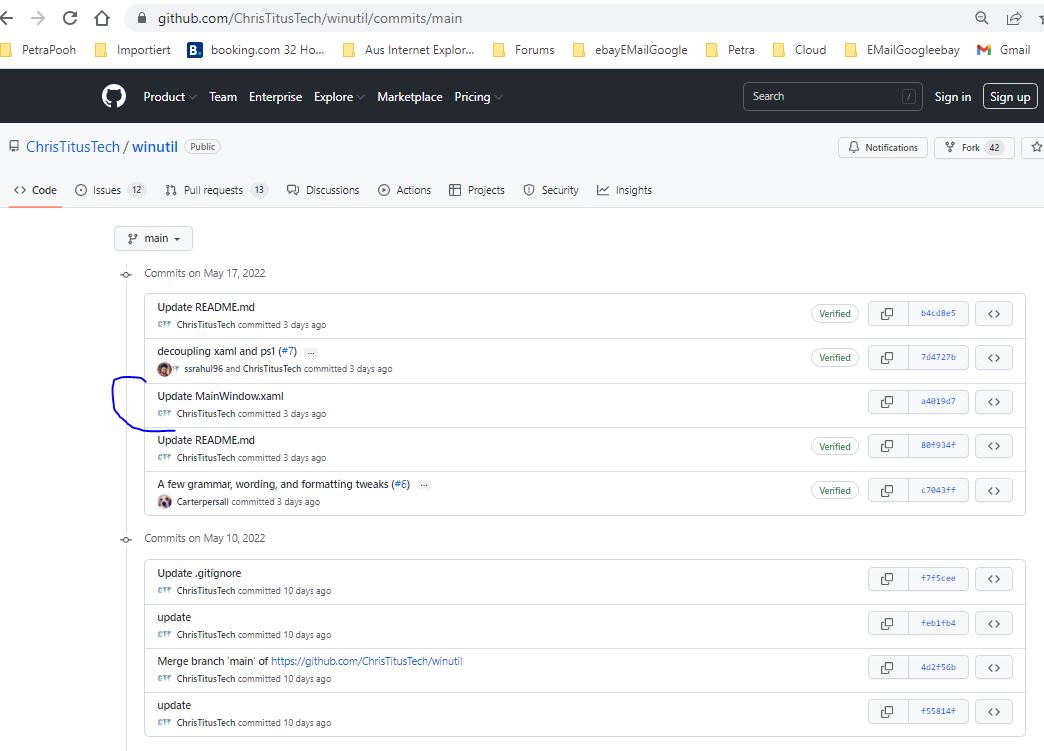The image size is (1044, 751).
Task: Open the Insights tab
Action: click(625, 190)
